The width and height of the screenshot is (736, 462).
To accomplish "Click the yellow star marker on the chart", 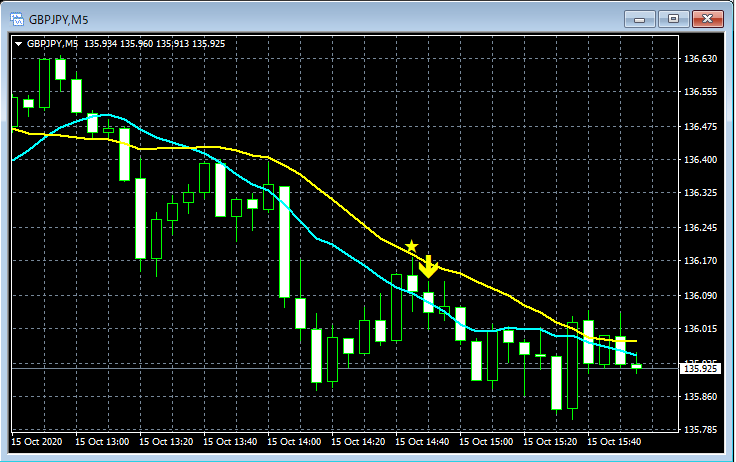I will 411,246.
